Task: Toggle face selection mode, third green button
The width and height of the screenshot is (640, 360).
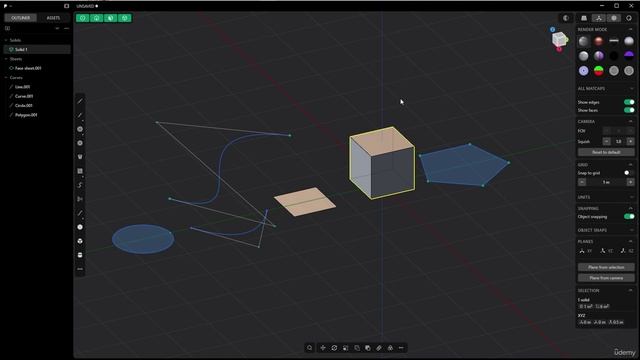Action: (111, 18)
